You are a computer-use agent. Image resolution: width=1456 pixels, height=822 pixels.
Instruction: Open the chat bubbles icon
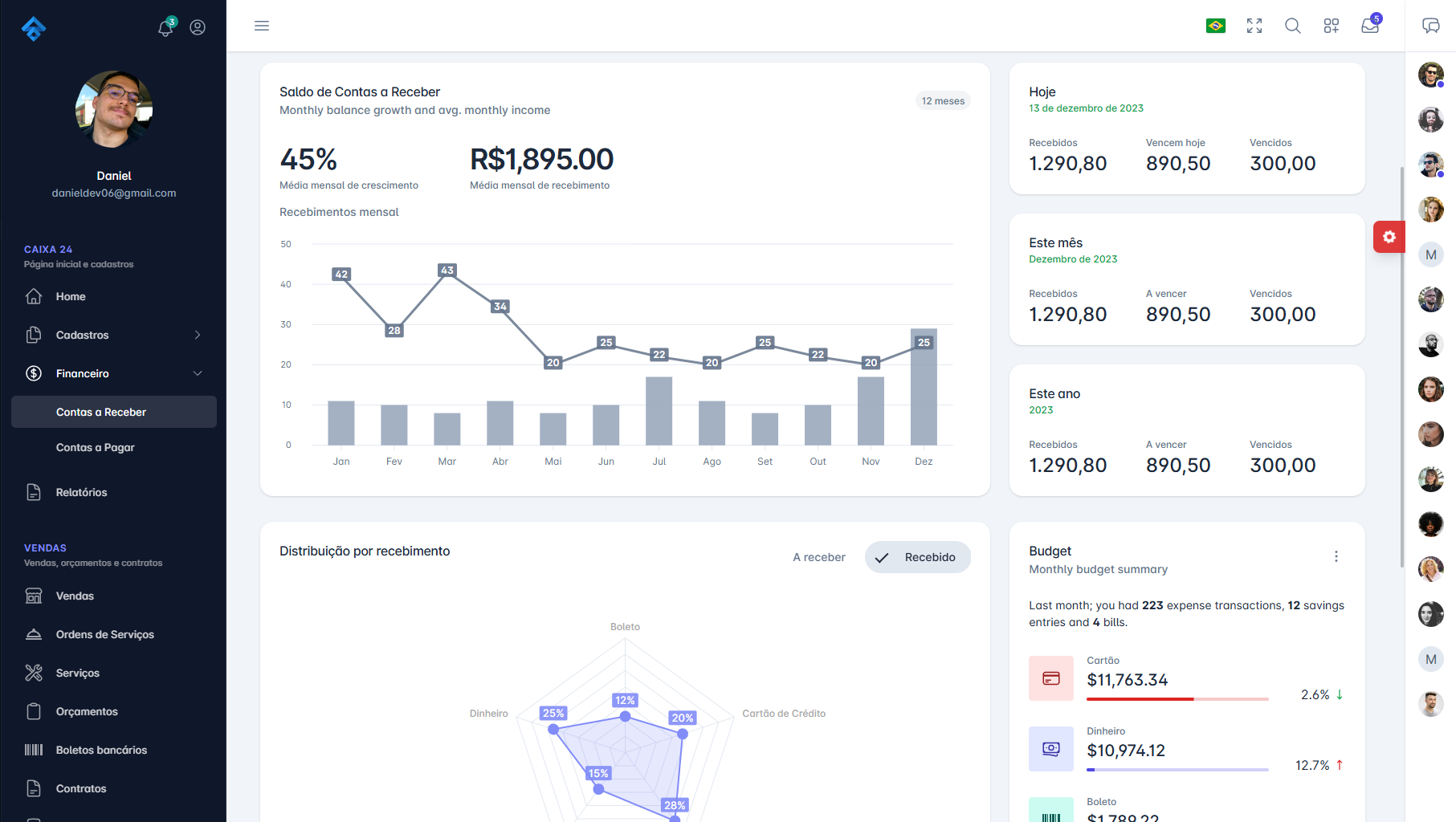pos(1431,26)
